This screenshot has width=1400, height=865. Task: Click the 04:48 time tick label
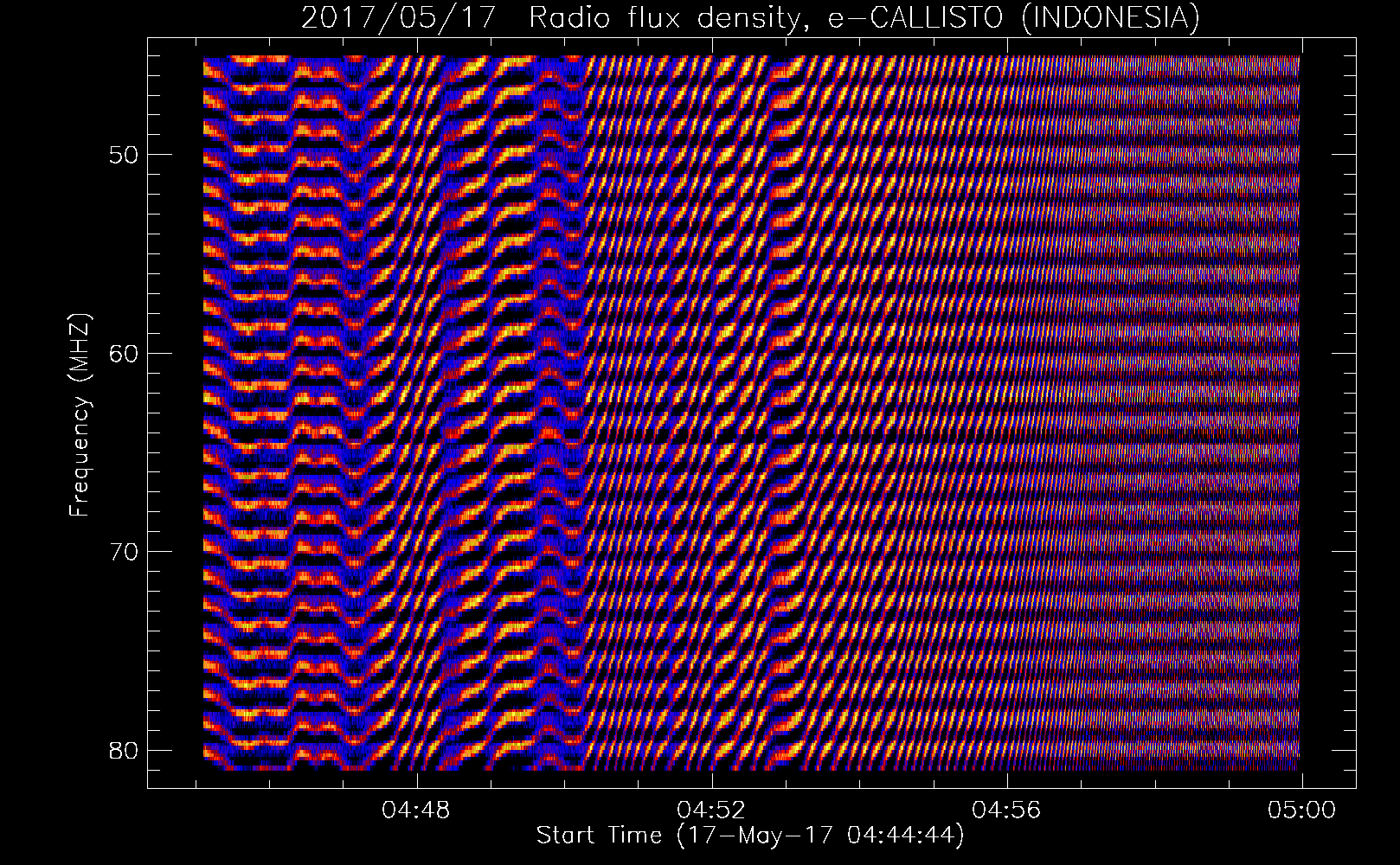tap(418, 811)
